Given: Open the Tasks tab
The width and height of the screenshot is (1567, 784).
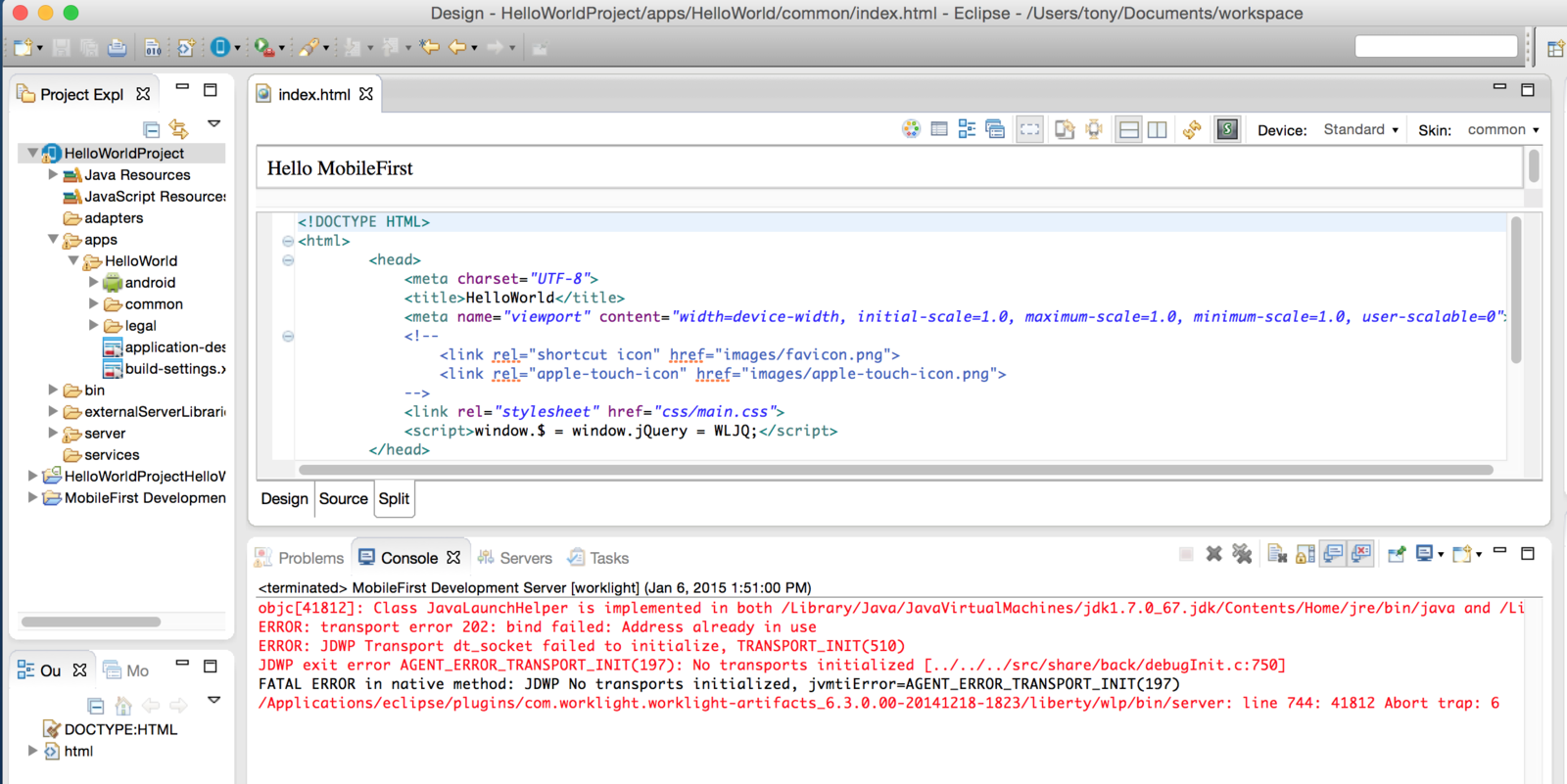Looking at the screenshot, I should coord(598,558).
